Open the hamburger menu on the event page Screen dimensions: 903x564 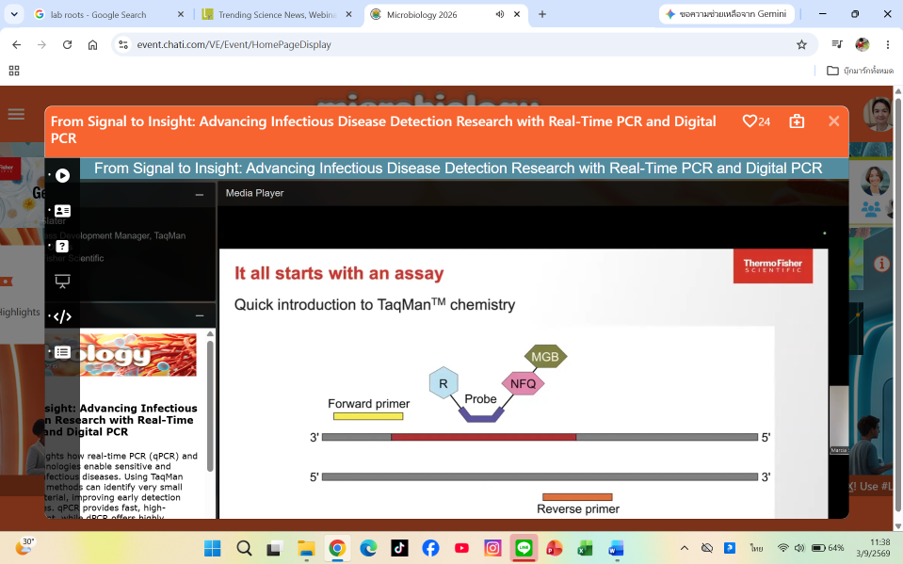point(16,114)
